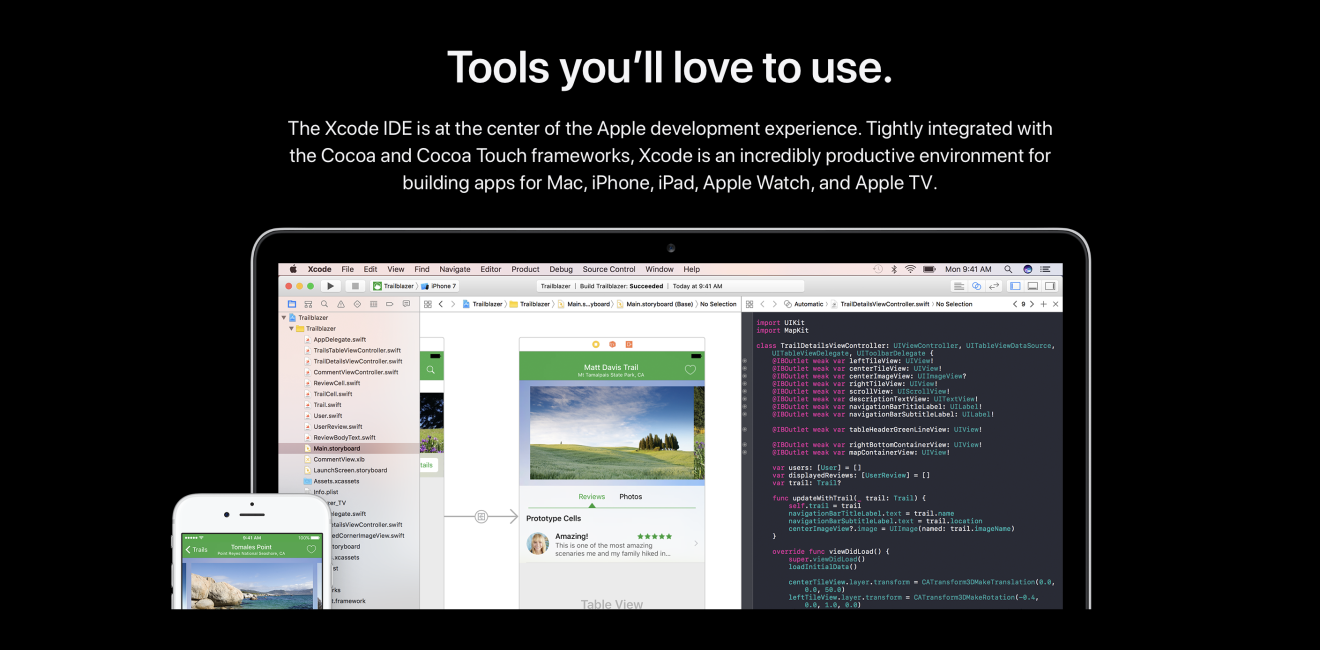This screenshot has height=650, width=1320.
Task: Close the assistant editor with the X button
Action: coord(1056,304)
